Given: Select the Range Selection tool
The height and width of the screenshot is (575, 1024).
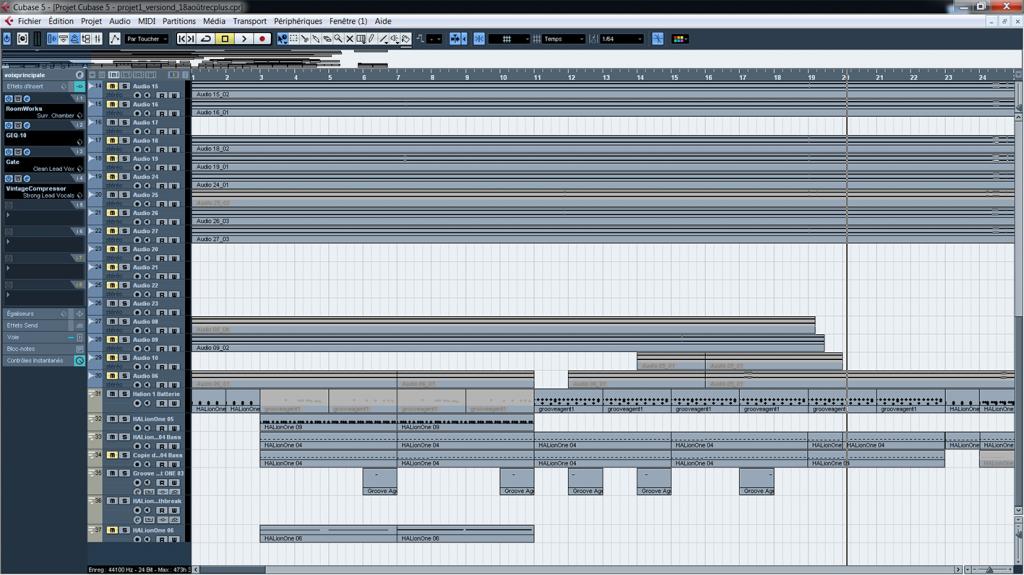Looking at the screenshot, I should click(x=294, y=39).
